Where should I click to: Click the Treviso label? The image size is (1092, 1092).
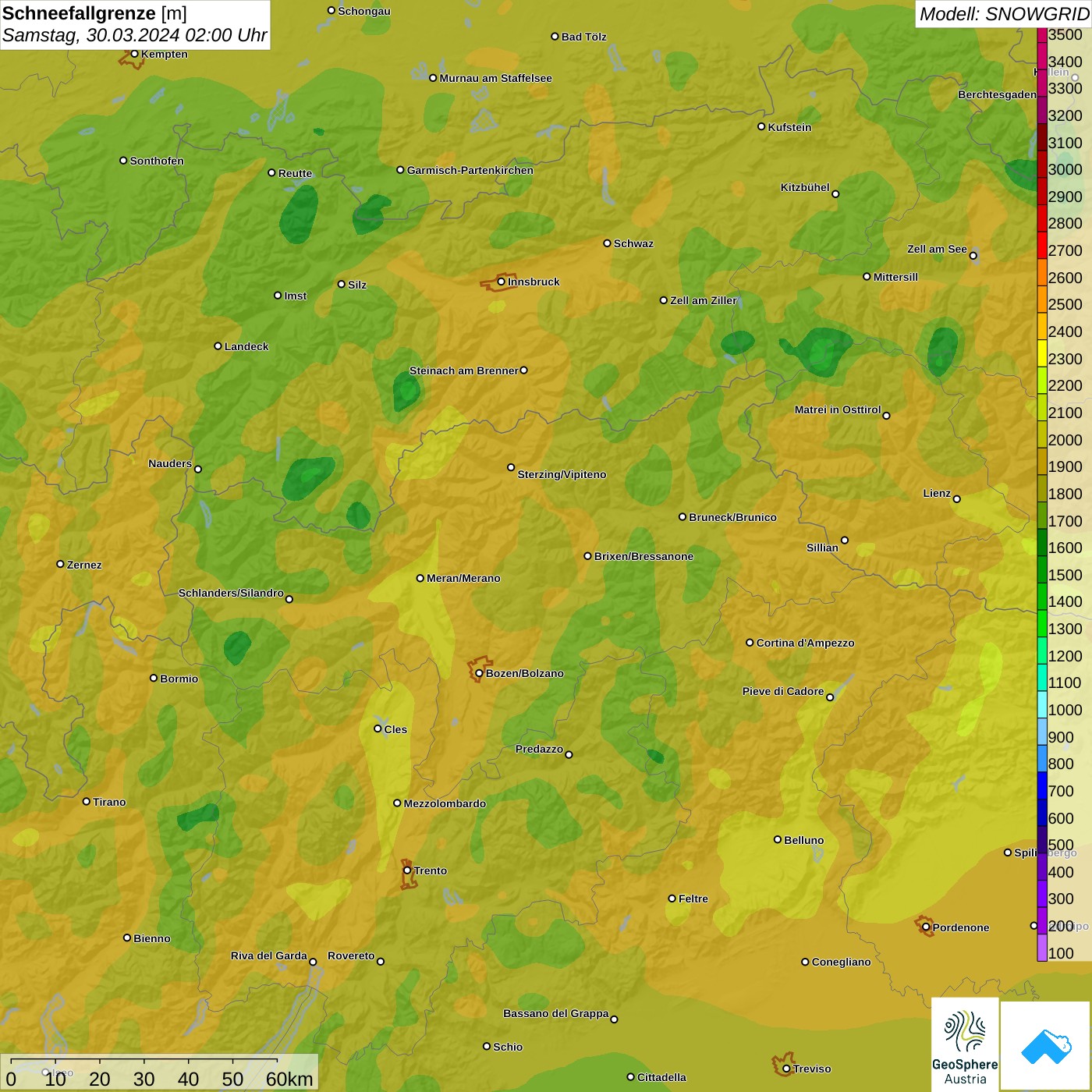click(x=812, y=1069)
